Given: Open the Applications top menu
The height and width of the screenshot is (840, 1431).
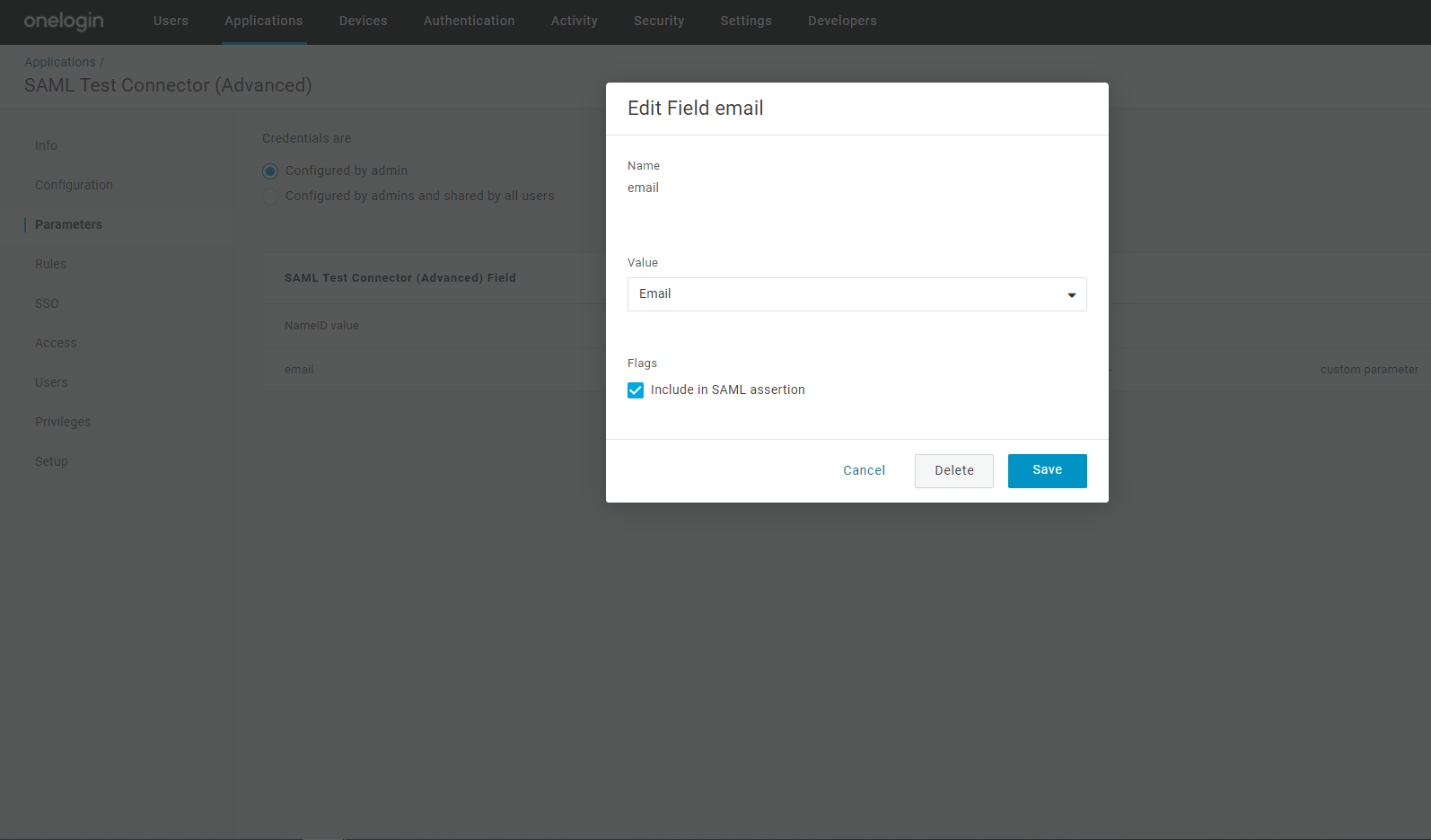Looking at the screenshot, I should [264, 21].
